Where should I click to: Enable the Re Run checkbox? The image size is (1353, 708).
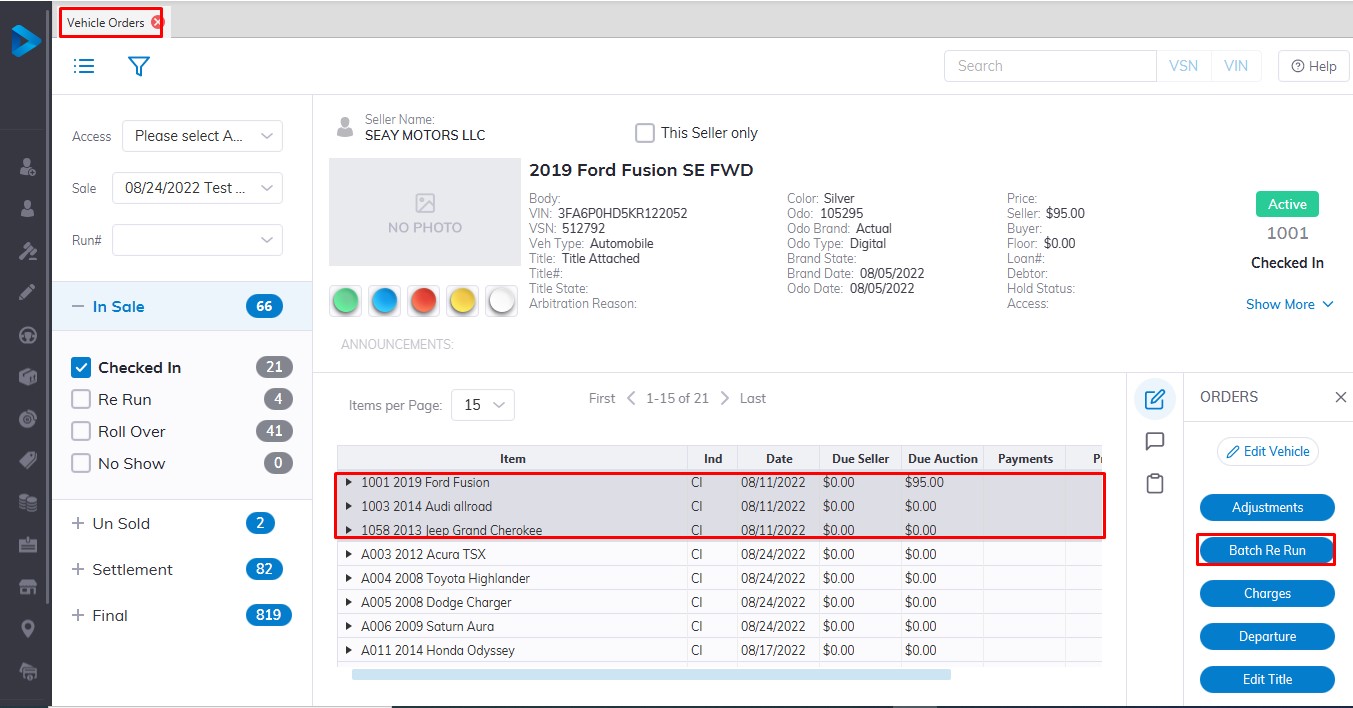[x=81, y=400]
